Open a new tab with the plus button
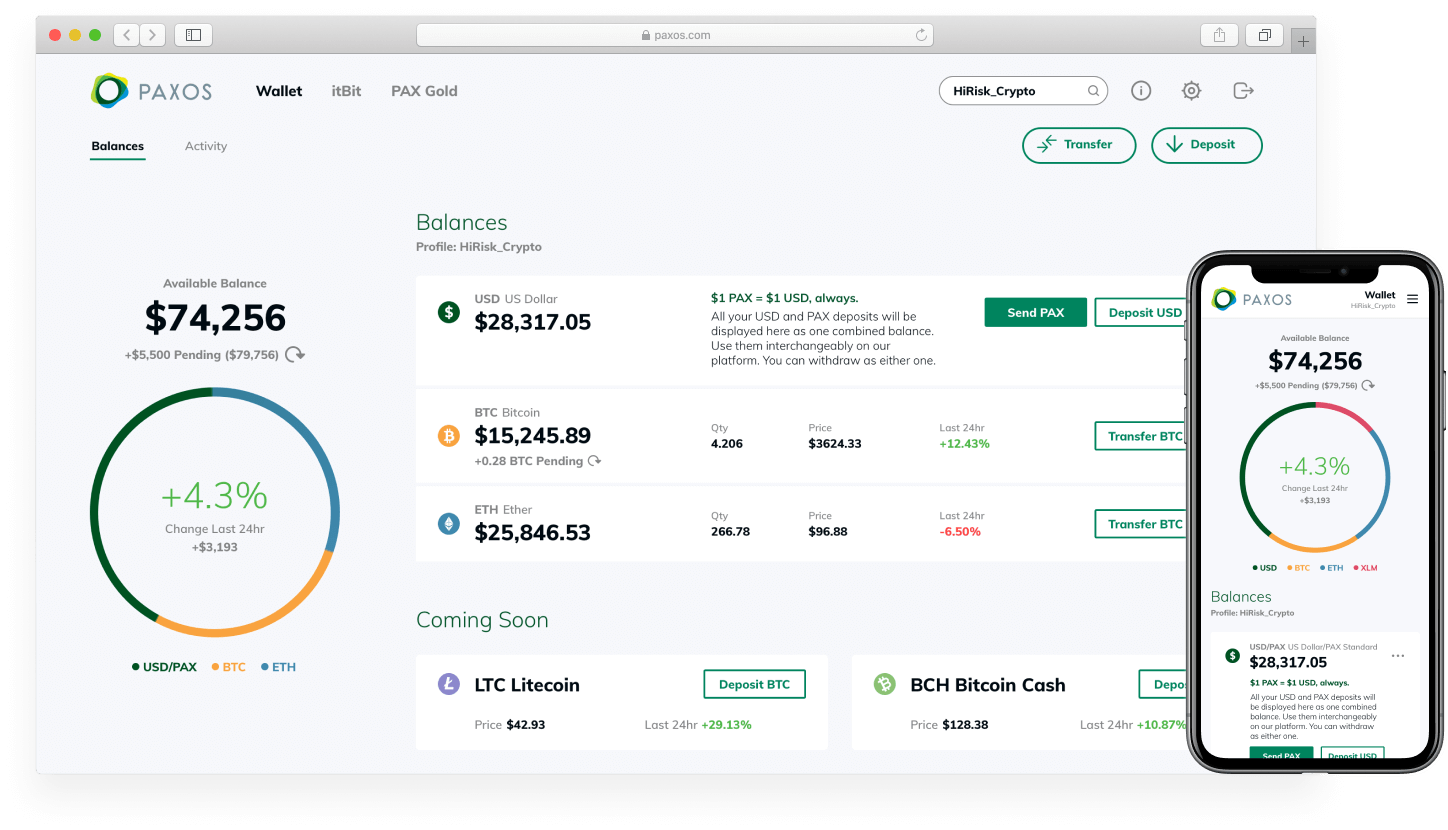The width and height of the screenshot is (1448, 830). pos(1303,41)
